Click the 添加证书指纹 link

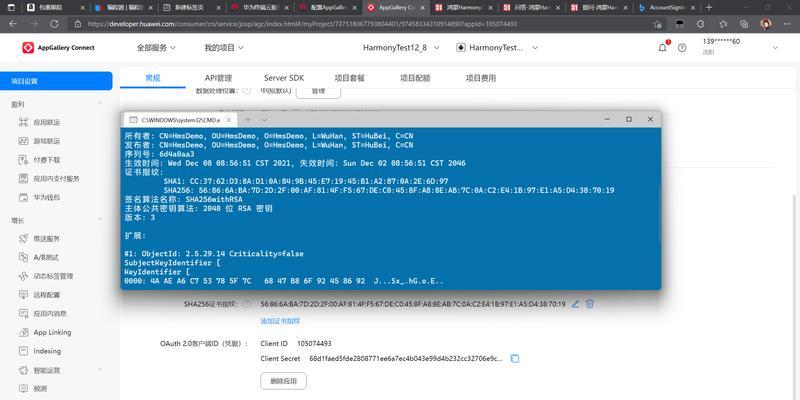pyautogui.click(x=280, y=321)
